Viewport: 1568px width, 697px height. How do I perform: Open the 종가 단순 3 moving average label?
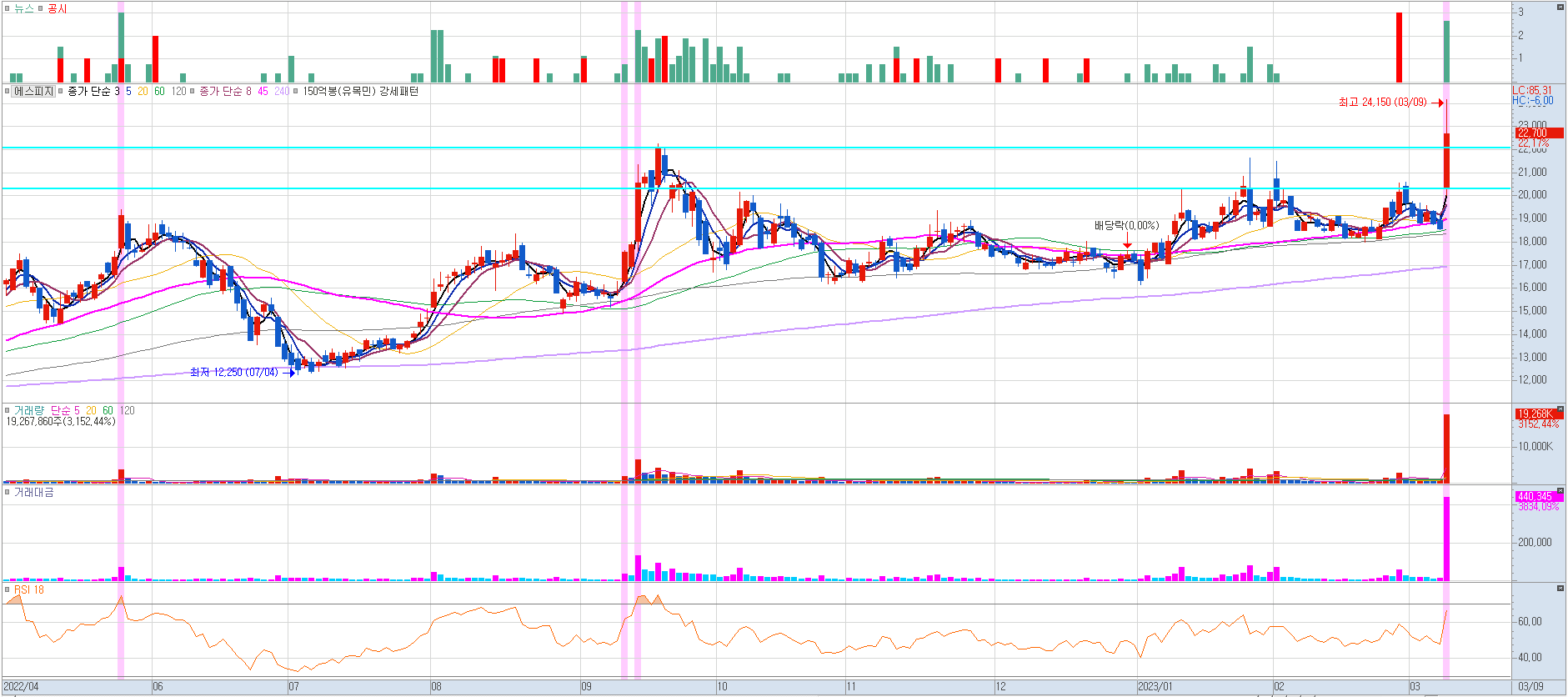pos(93,92)
